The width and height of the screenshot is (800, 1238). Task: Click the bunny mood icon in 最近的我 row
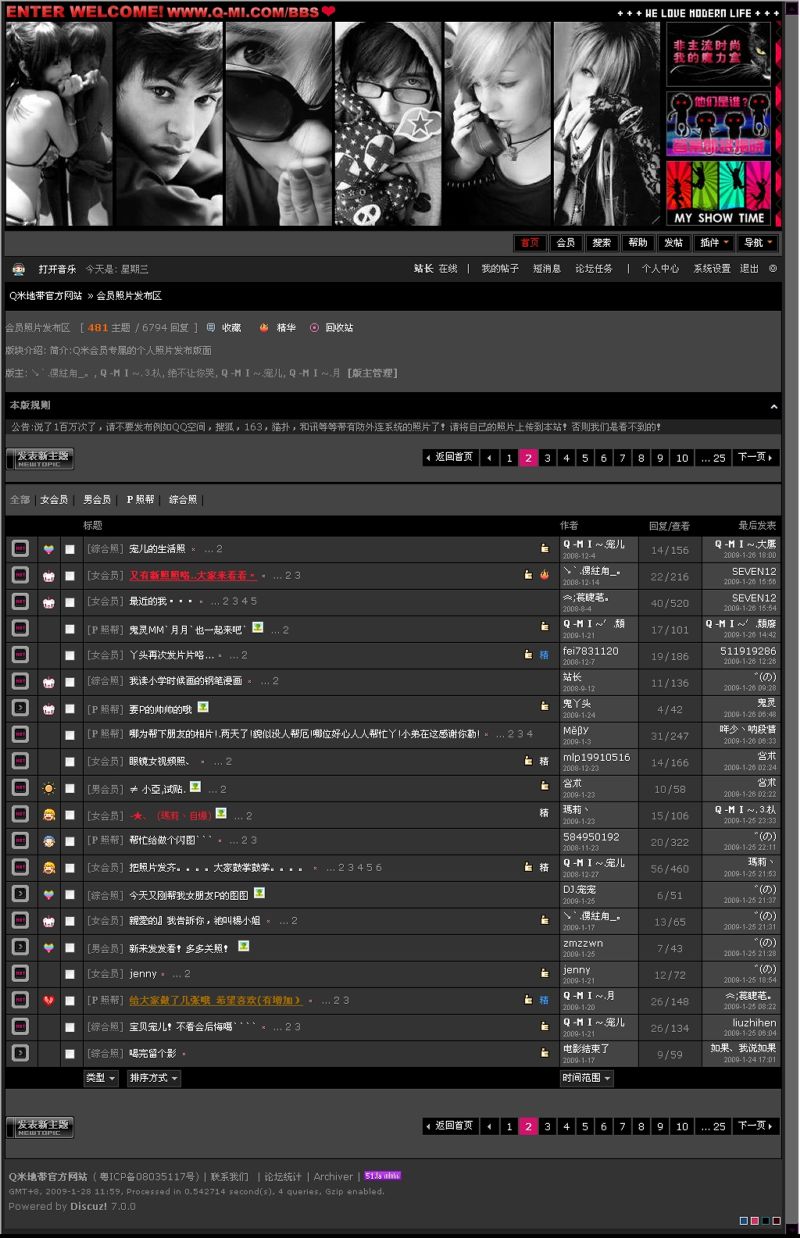pyautogui.click(x=48, y=603)
